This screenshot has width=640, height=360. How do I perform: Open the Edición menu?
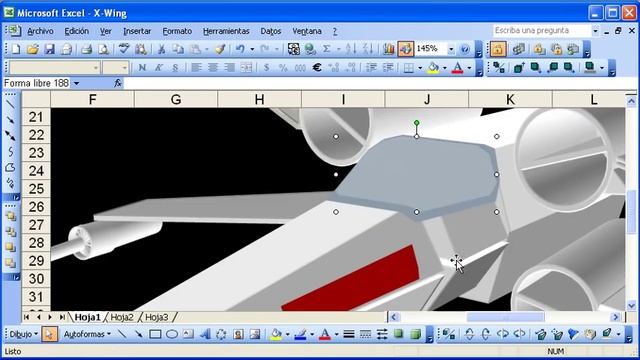(x=76, y=31)
